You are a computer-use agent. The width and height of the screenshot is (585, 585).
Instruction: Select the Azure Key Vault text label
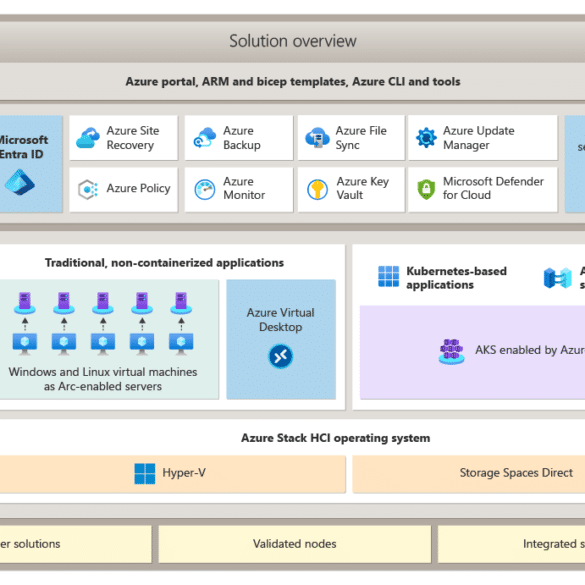363,188
